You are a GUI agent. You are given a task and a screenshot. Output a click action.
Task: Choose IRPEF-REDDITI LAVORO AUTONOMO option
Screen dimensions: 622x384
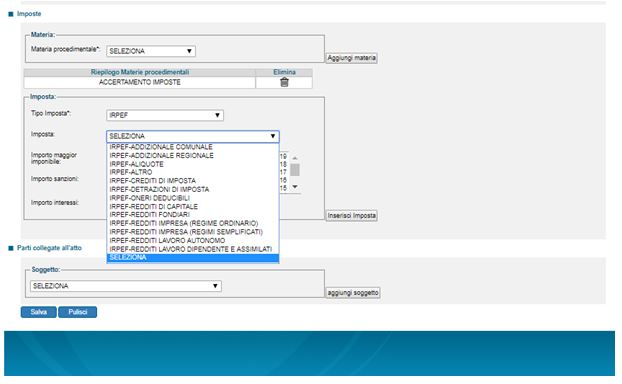point(193,240)
